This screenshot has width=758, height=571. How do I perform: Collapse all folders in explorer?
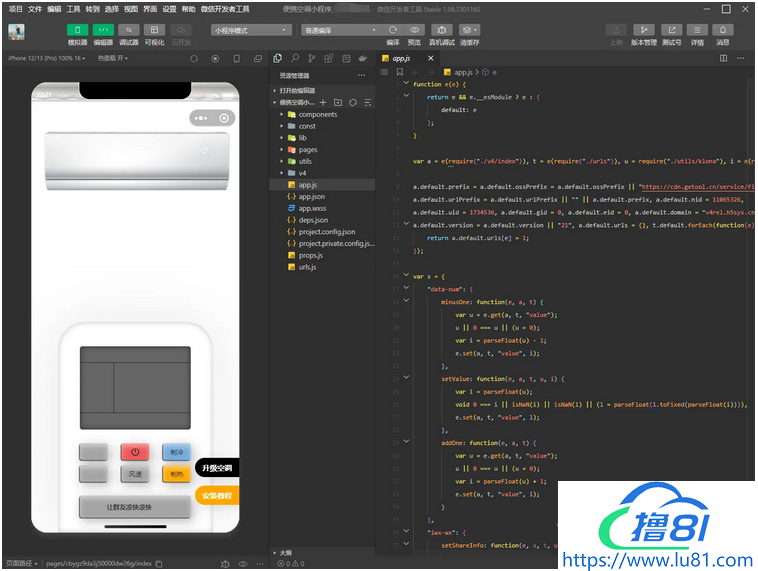pyautogui.click(x=368, y=102)
